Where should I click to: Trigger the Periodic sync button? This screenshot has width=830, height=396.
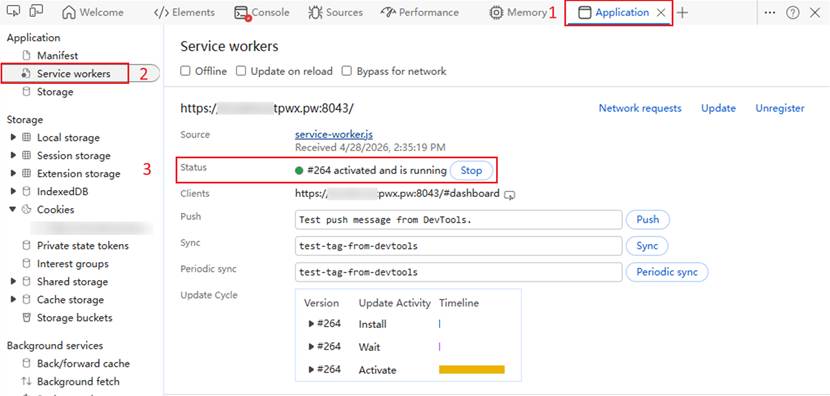pos(667,273)
